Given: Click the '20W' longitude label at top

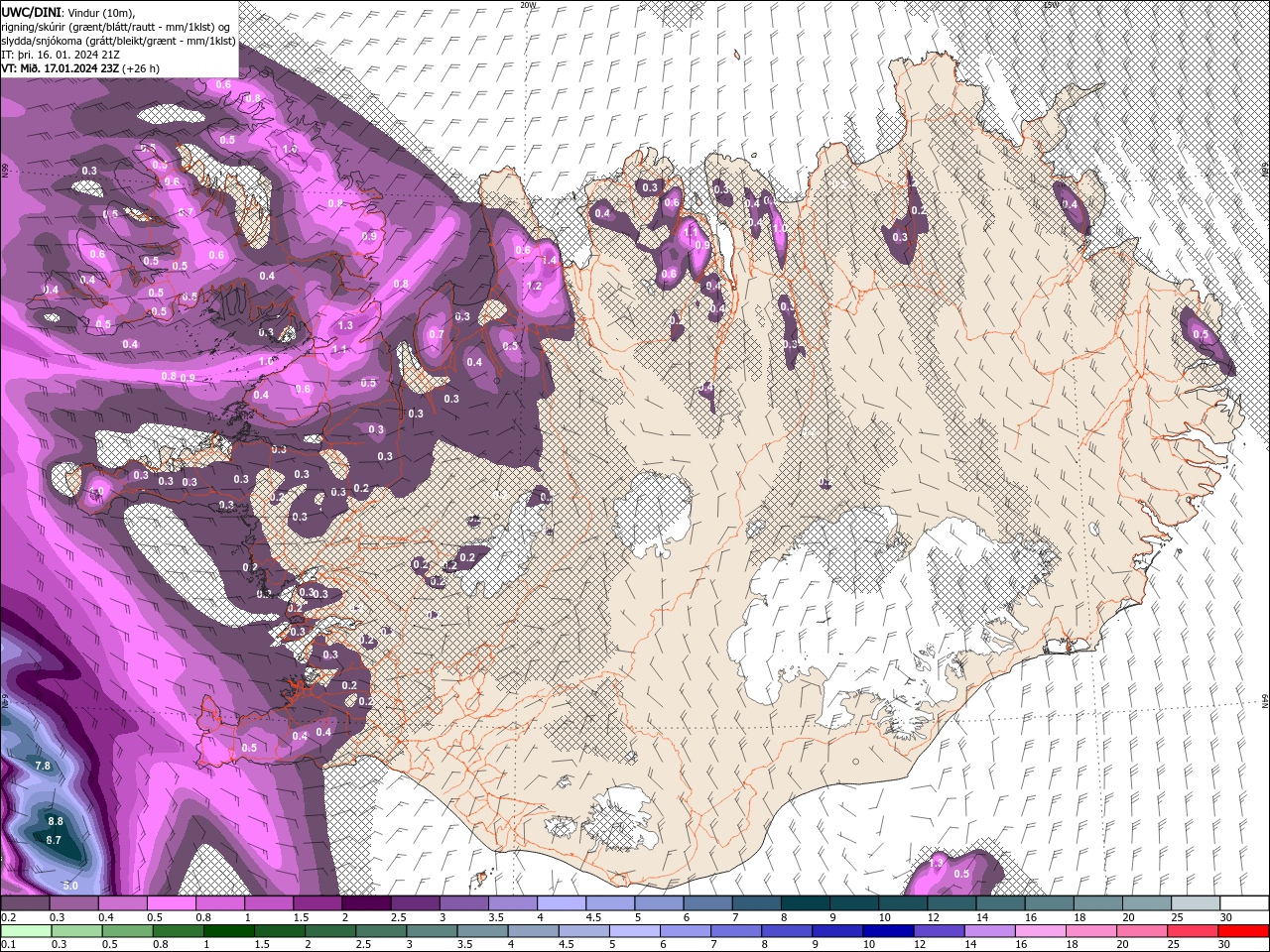Looking at the screenshot, I should point(528,5).
